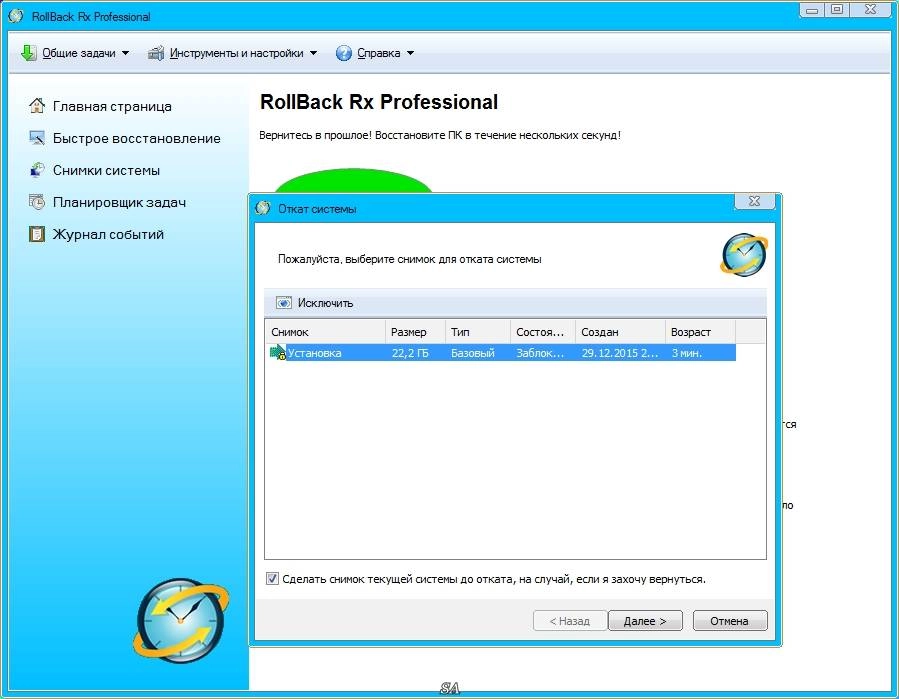The height and width of the screenshot is (699, 899).
Task: Maximize the RollBack Rx Professional window
Action: (837, 9)
